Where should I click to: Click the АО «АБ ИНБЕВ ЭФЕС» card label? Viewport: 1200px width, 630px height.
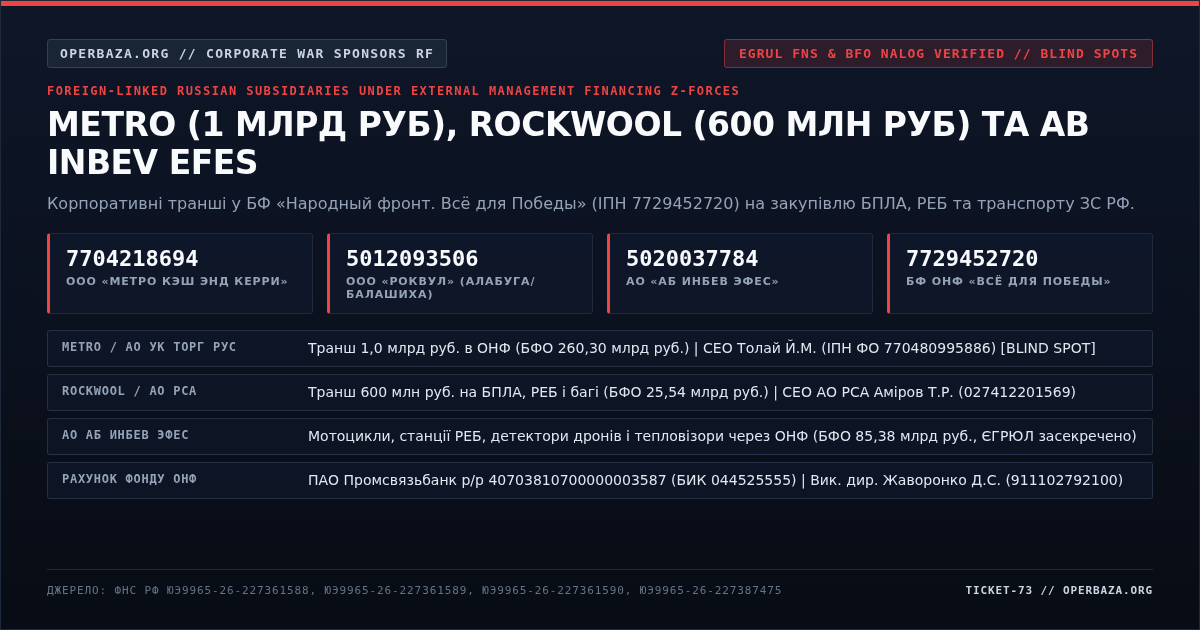click(702, 281)
